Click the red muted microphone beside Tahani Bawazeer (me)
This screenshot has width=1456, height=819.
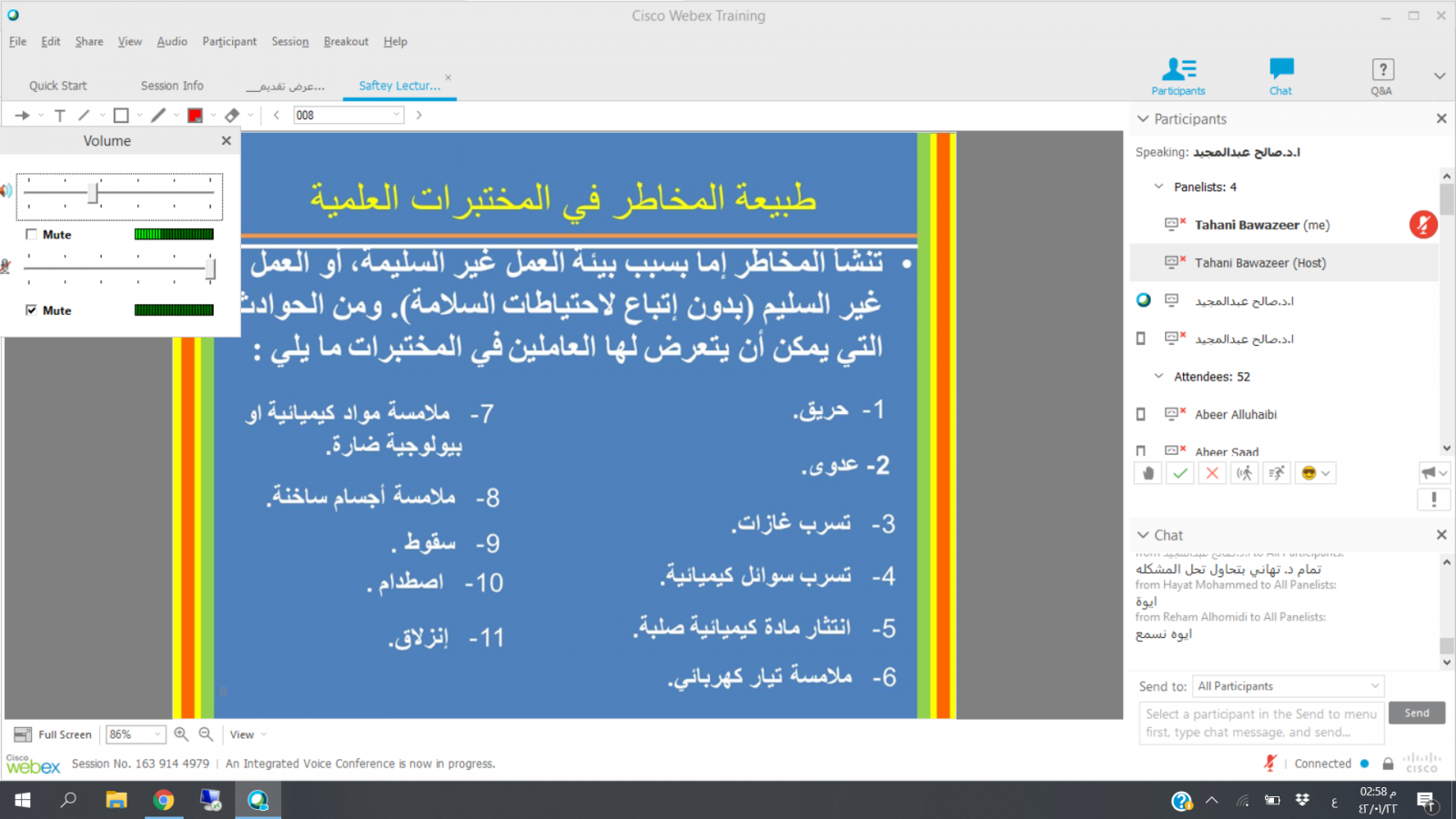(1423, 225)
